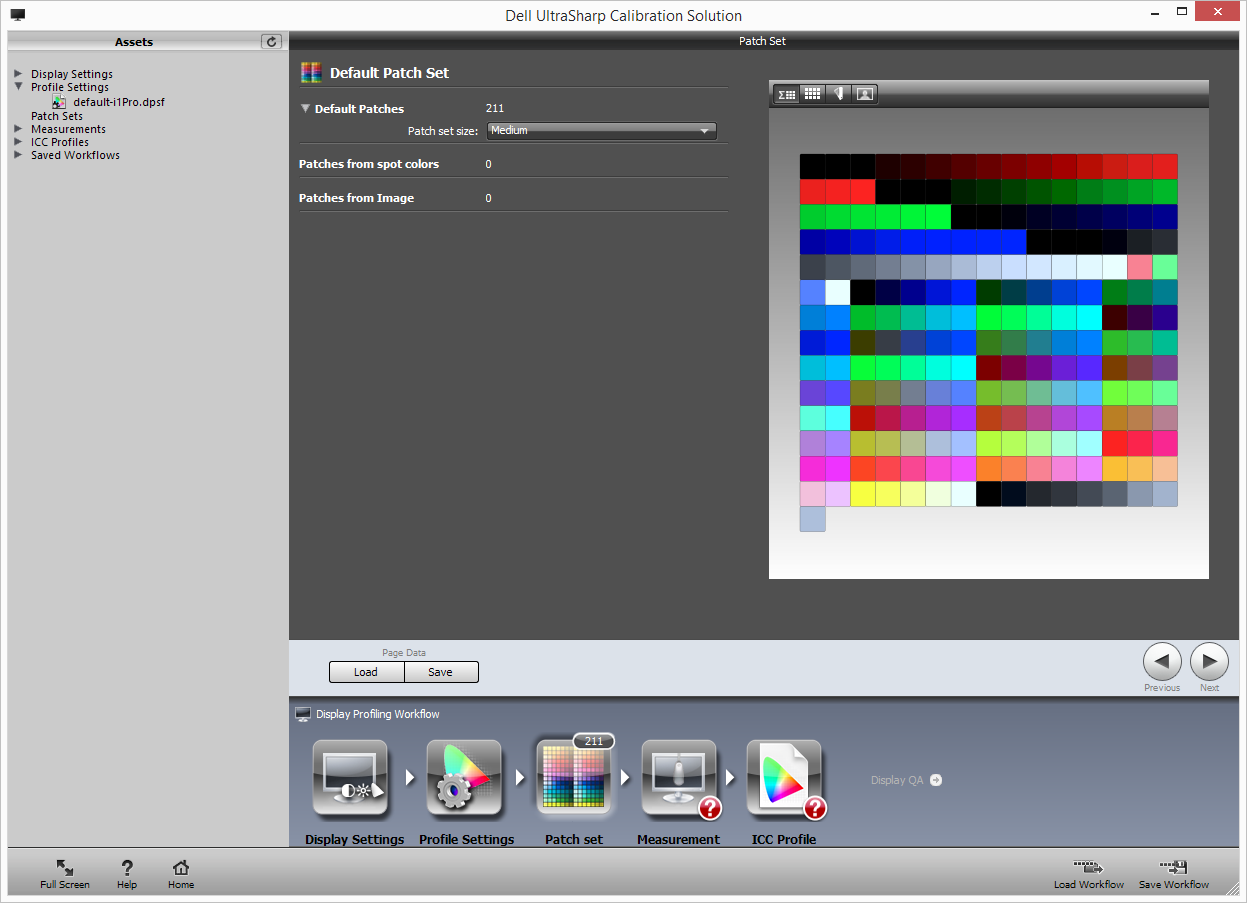This screenshot has width=1247, height=903.
Task: Open the Patch set size dropdown
Action: point(602,130)
